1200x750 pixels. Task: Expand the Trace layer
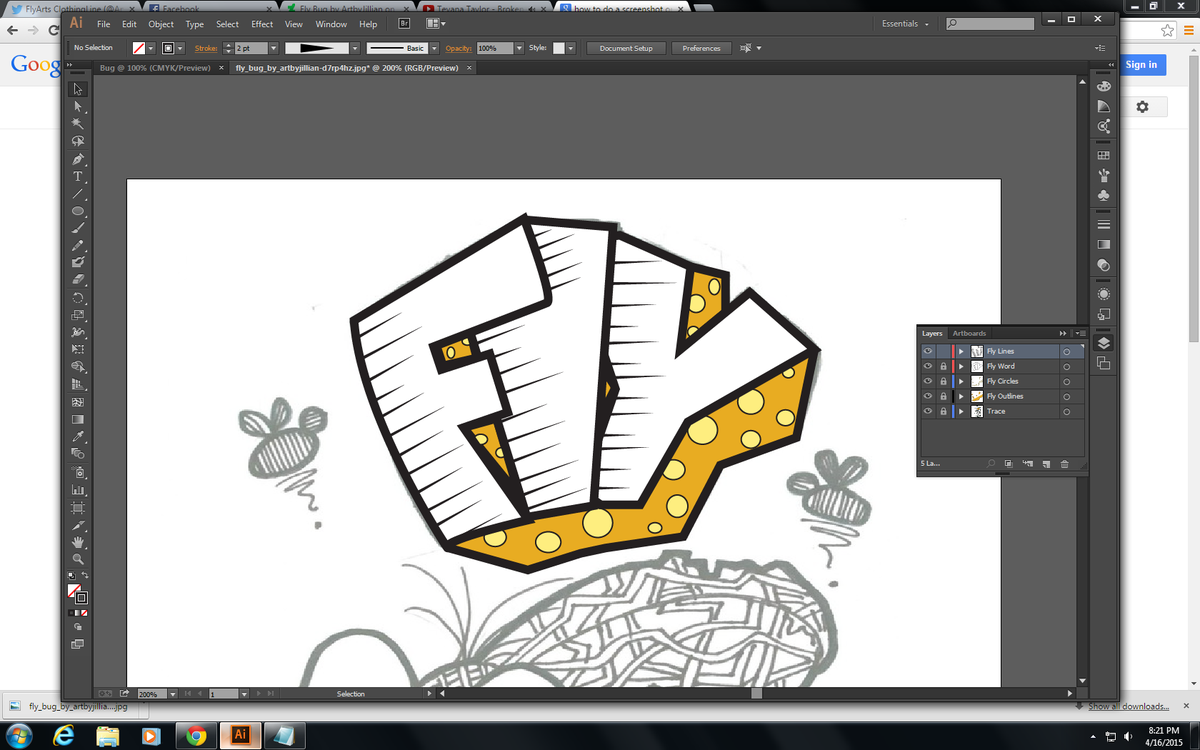pos(961,412)
